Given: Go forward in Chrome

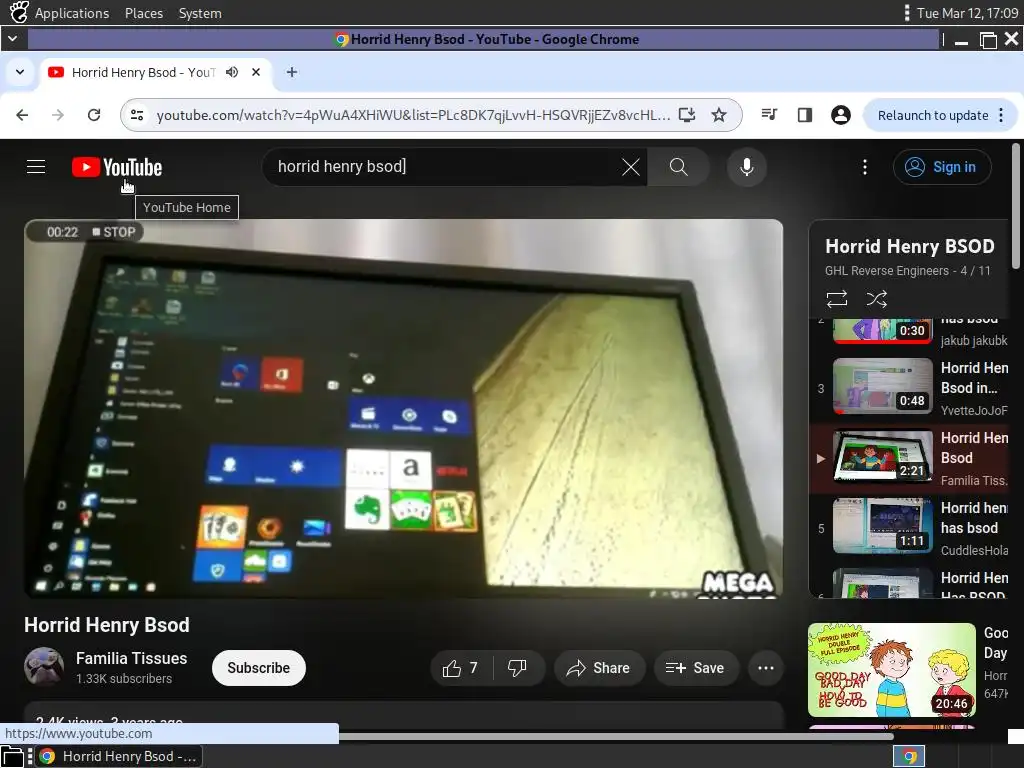Looking at the screenshot, I should (x=58, y=115).
